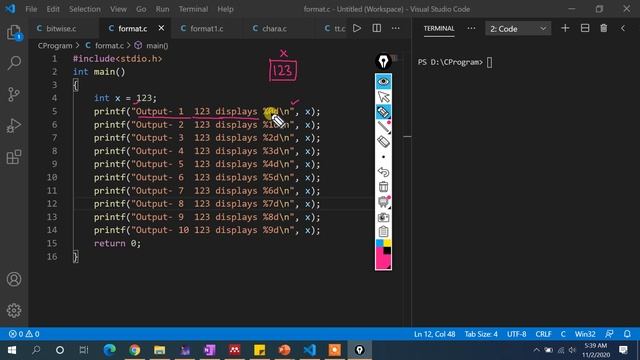Screen dimensions: 640x360
Task: Open the Accounts menu icon
Action: coord(14,279)
